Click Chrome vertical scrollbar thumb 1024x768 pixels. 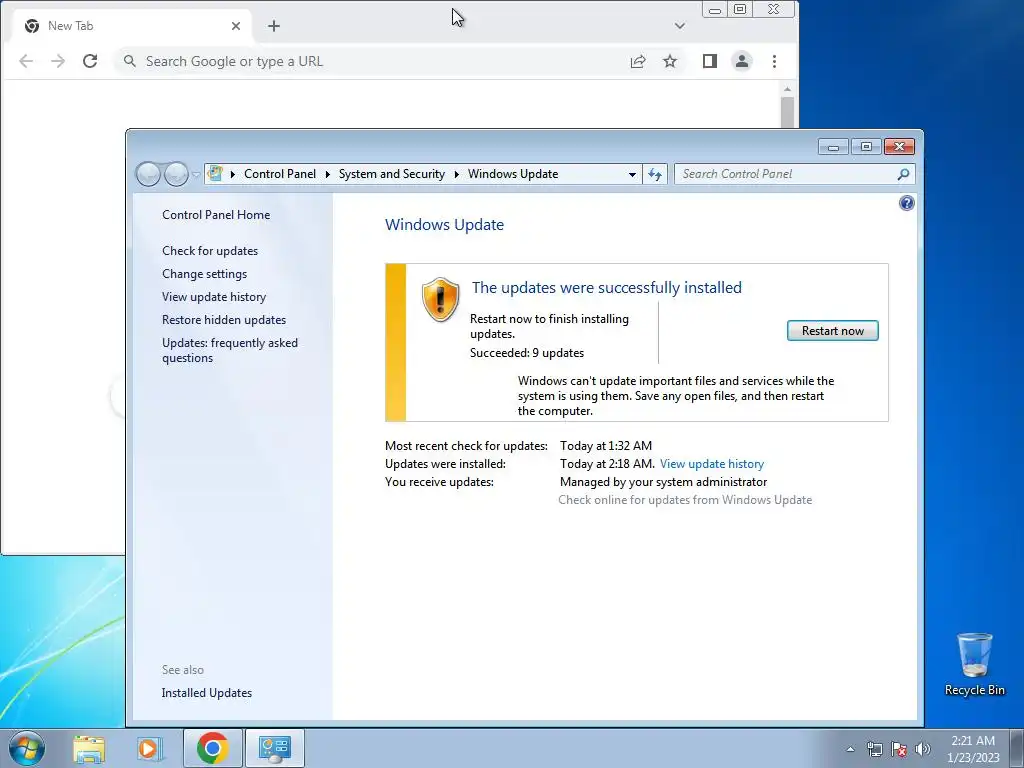coord(787,112)
